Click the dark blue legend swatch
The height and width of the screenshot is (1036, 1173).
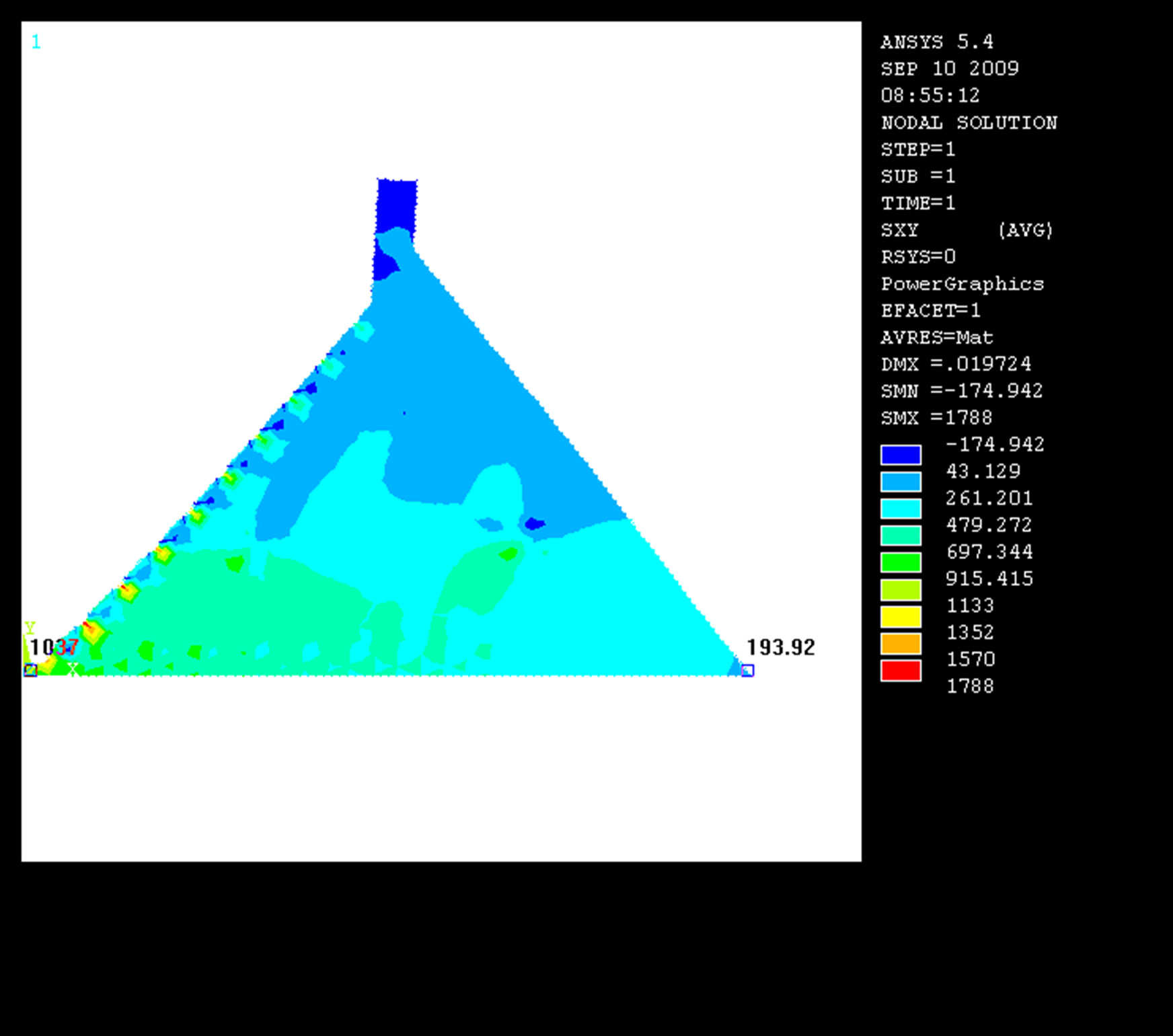point(901,455)
